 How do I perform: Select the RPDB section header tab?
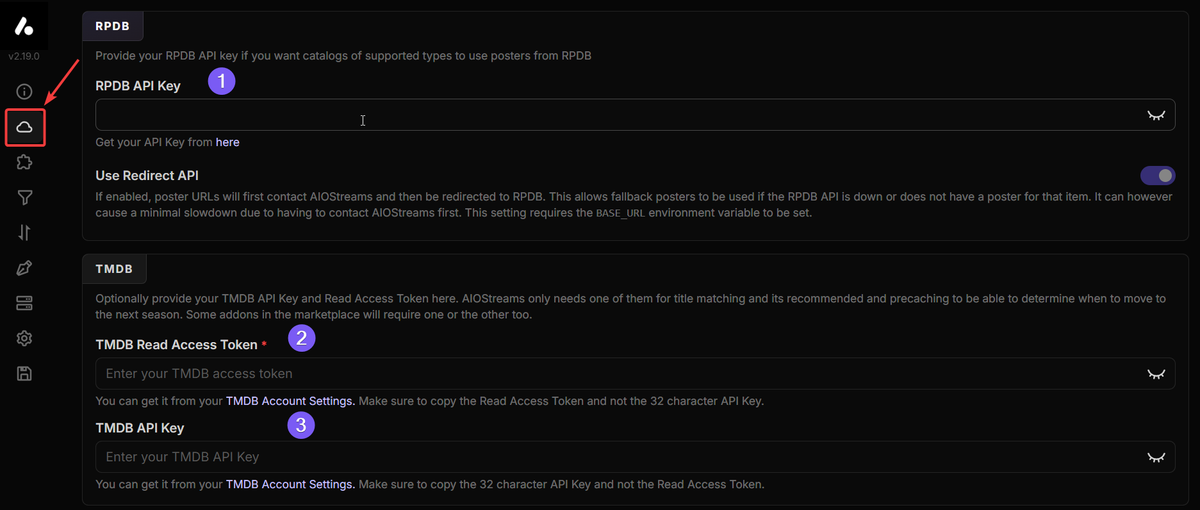point(112,26)
